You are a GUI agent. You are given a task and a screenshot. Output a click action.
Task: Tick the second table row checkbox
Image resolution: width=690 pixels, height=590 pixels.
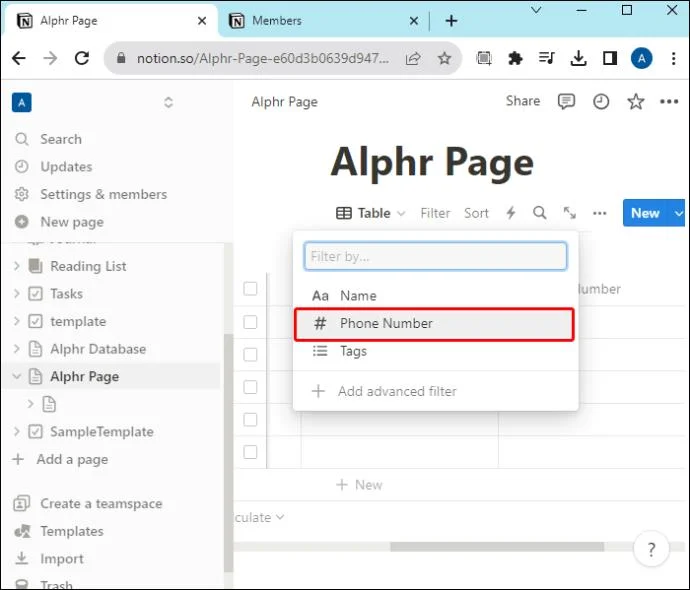tap(250, 355)
